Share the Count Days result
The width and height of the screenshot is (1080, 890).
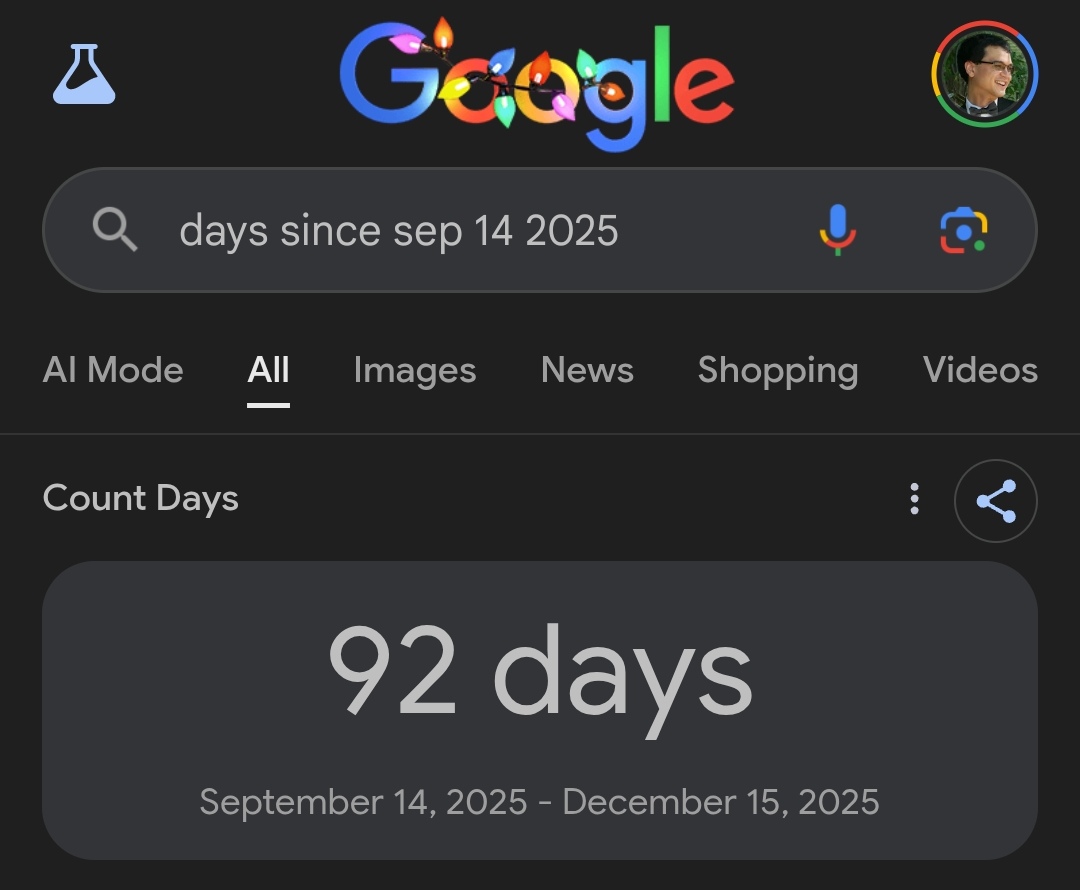pyautogui.click(x=995, y=500)
